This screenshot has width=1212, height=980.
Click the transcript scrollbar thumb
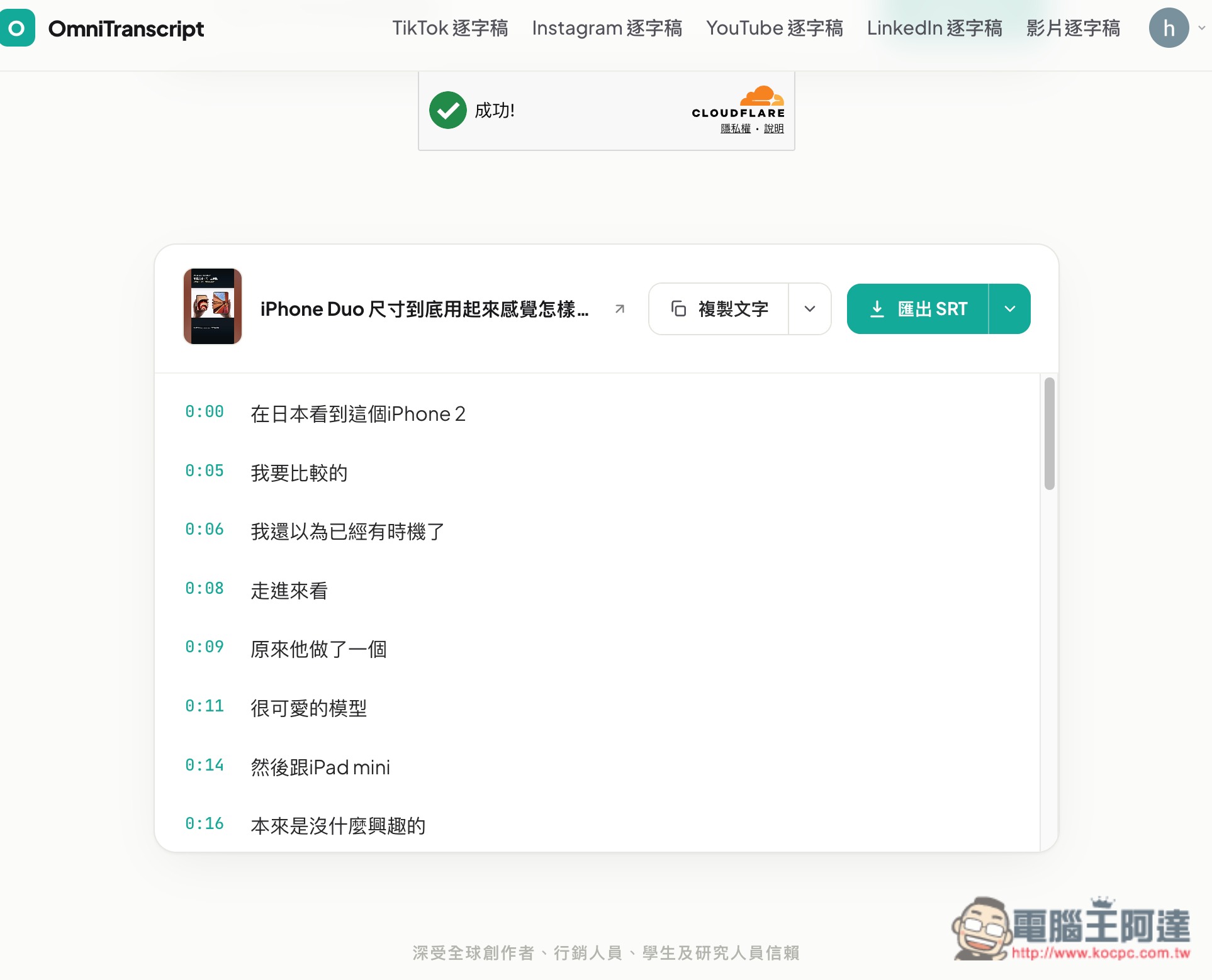[x=1049, y=433]
